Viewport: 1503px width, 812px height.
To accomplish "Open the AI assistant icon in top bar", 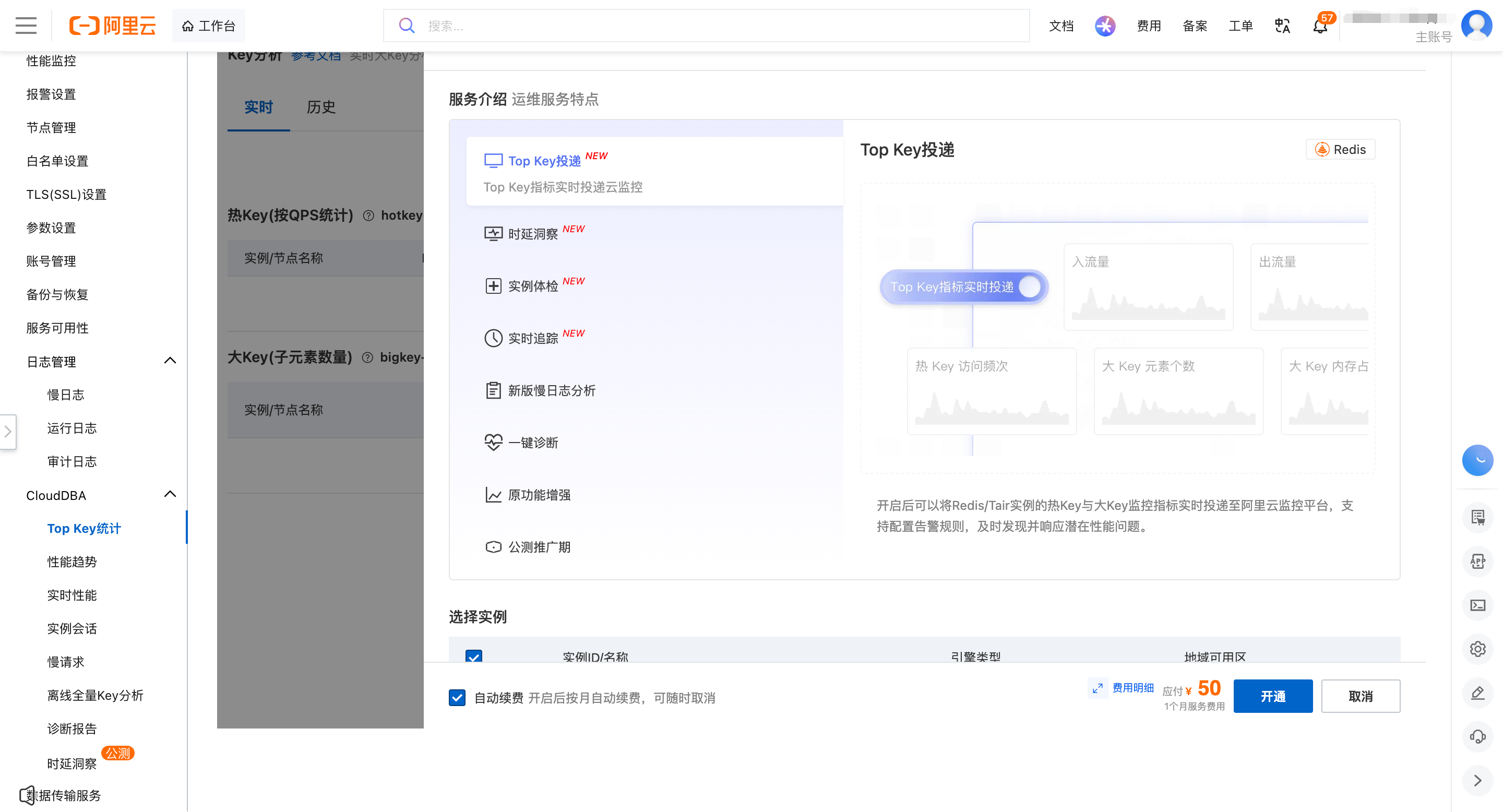I will (1104, 26).
